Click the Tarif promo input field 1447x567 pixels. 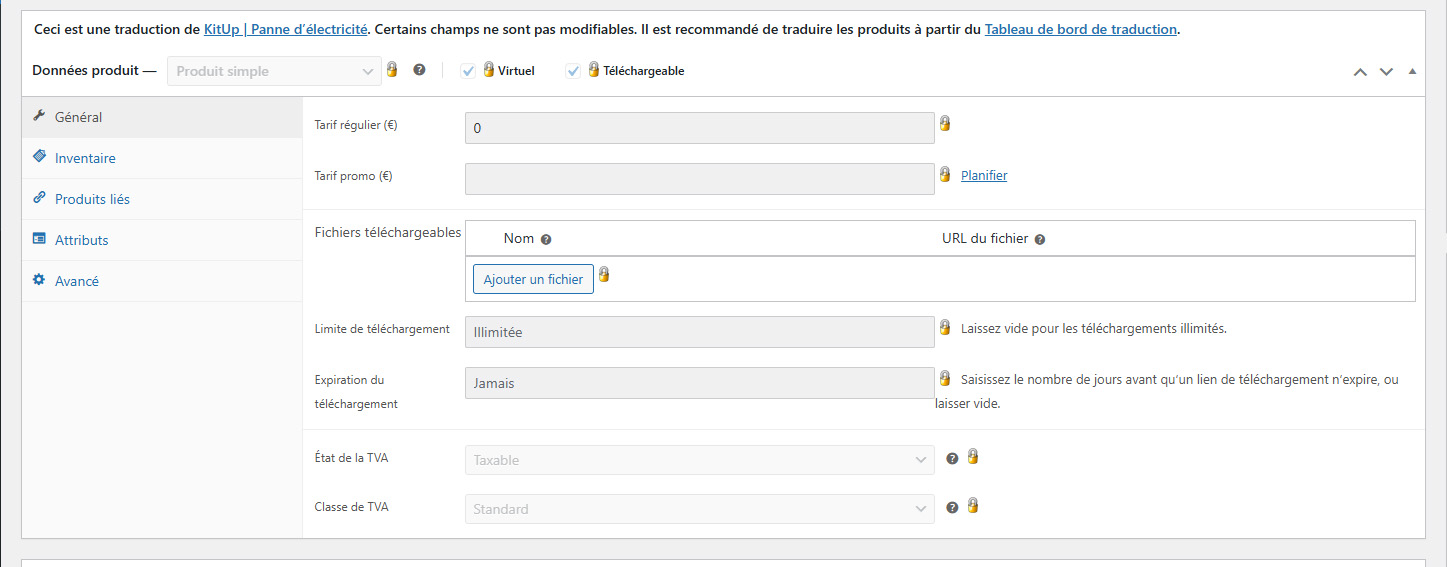(x=699, y=179)
